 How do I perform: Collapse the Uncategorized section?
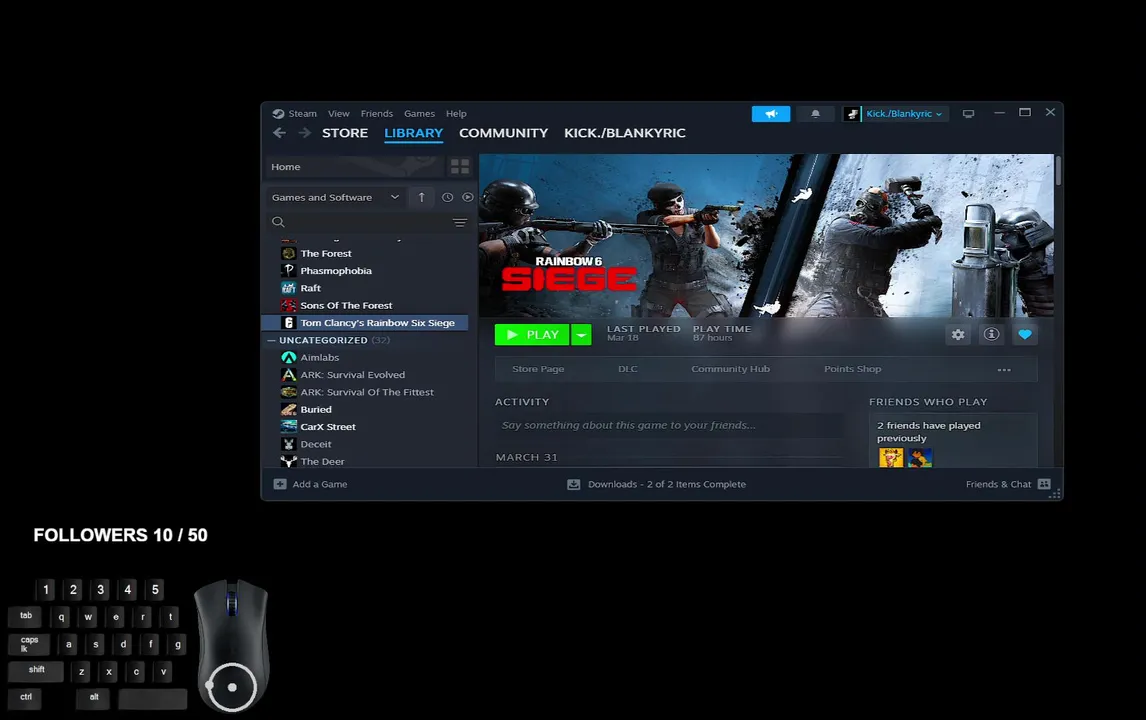pos(272,341)
